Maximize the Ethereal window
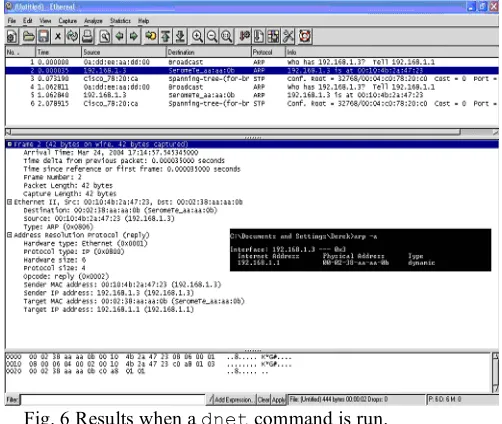502x424 pixels. (483, 7)
